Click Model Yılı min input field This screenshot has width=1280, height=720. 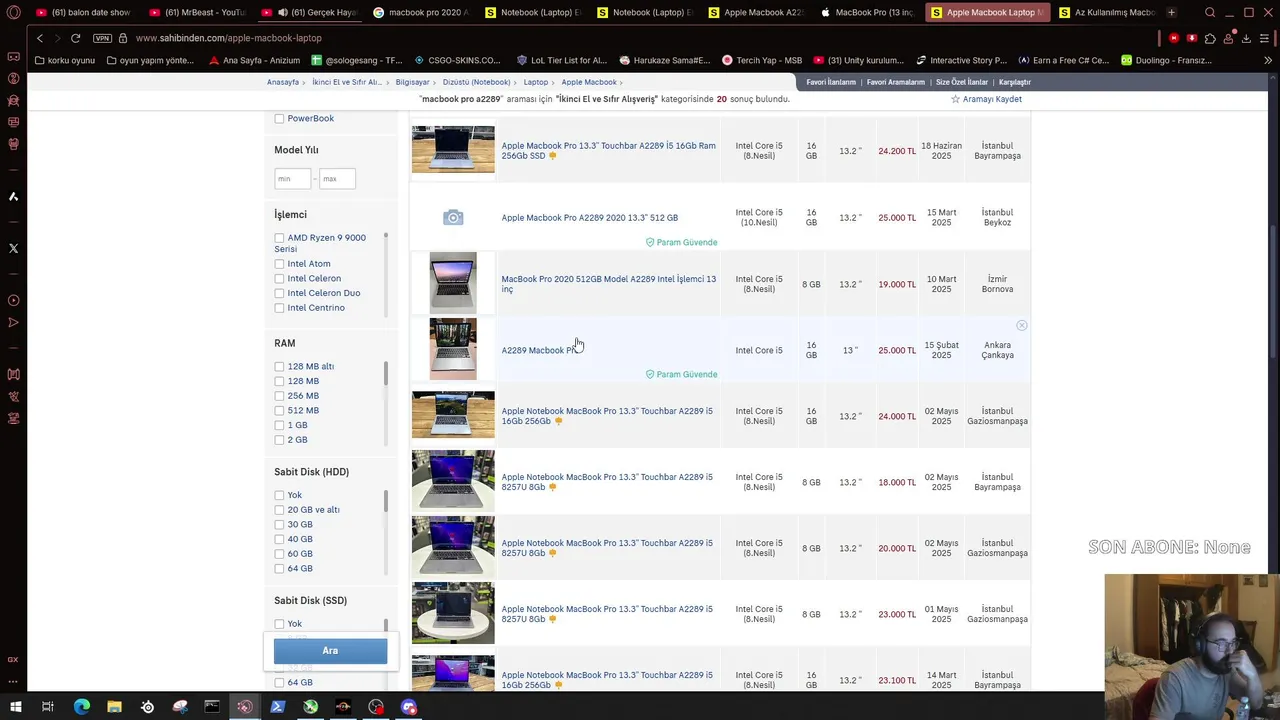tap(292, 178)
